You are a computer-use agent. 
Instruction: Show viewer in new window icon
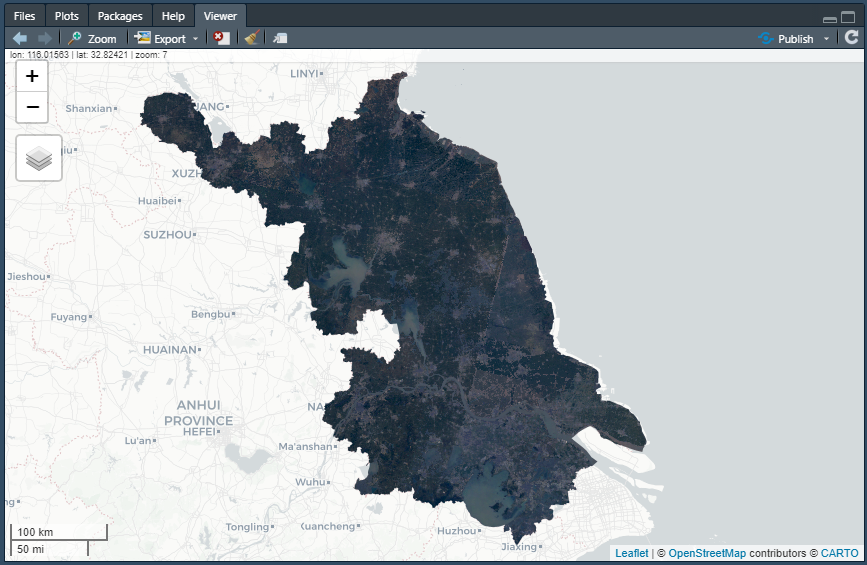(280, 38)
